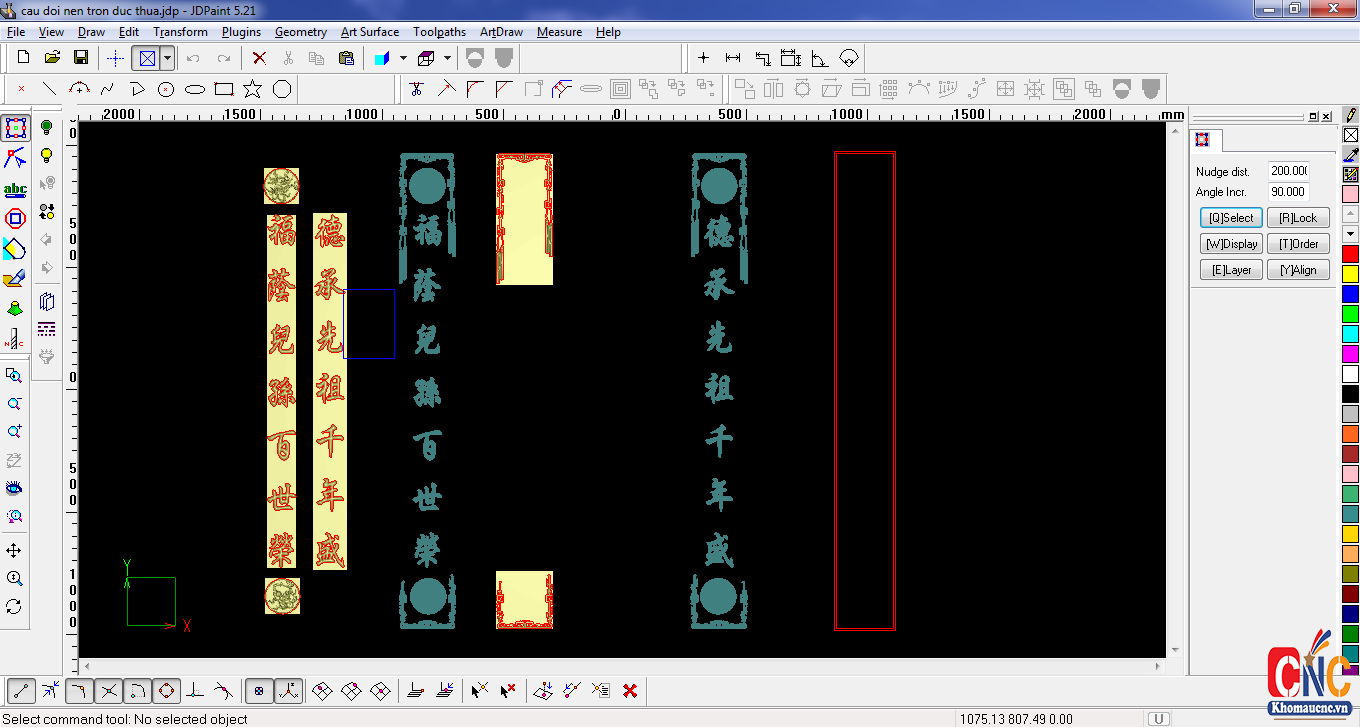Image resolution: width=1360 pixels, height=728 pixels.
Task: Toggle intersection snap in bottom toolbar
Action: click(x=109, y=690)
